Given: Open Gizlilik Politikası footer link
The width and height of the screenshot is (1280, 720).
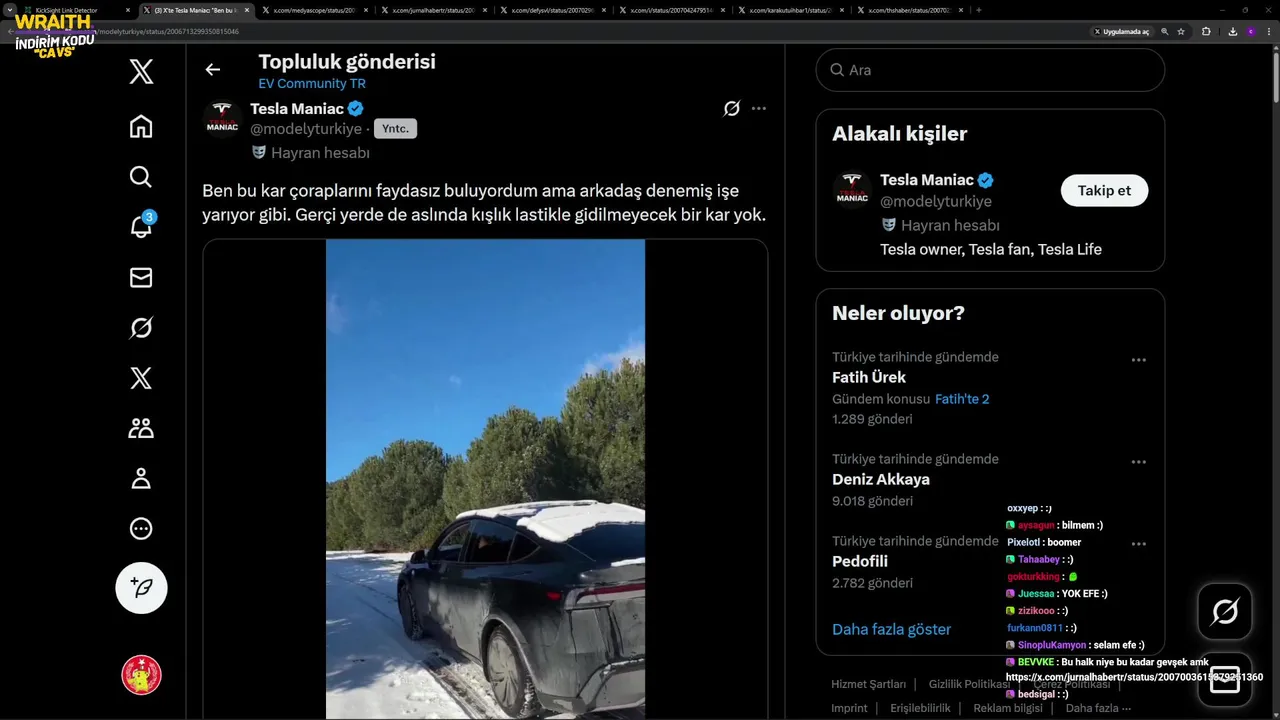Looking at the screenshot, I should click(970, 684).
